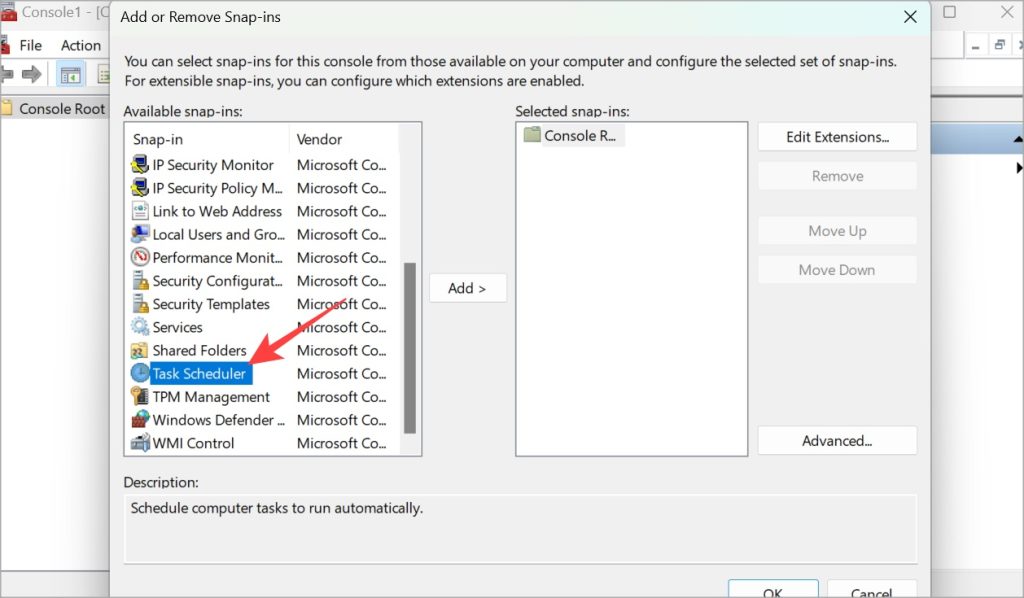
Task: Click the Link to Web Address icon
Action: point(140,211)
